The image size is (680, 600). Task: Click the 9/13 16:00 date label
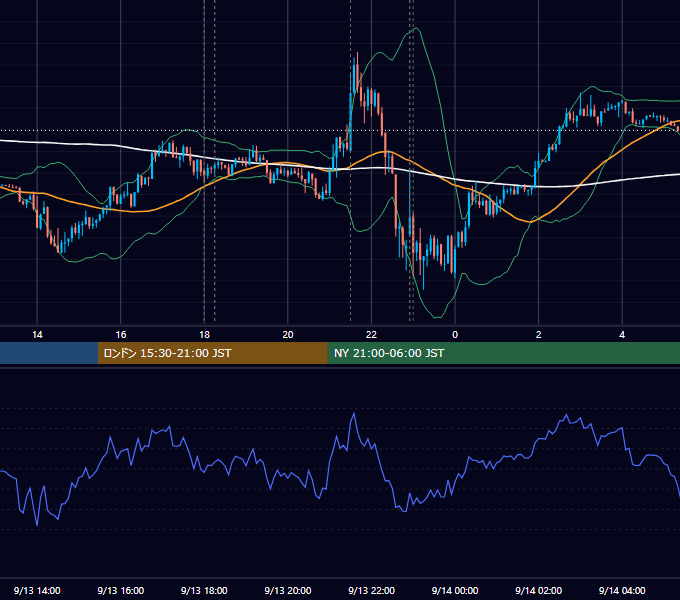click(x=121, y=590)
